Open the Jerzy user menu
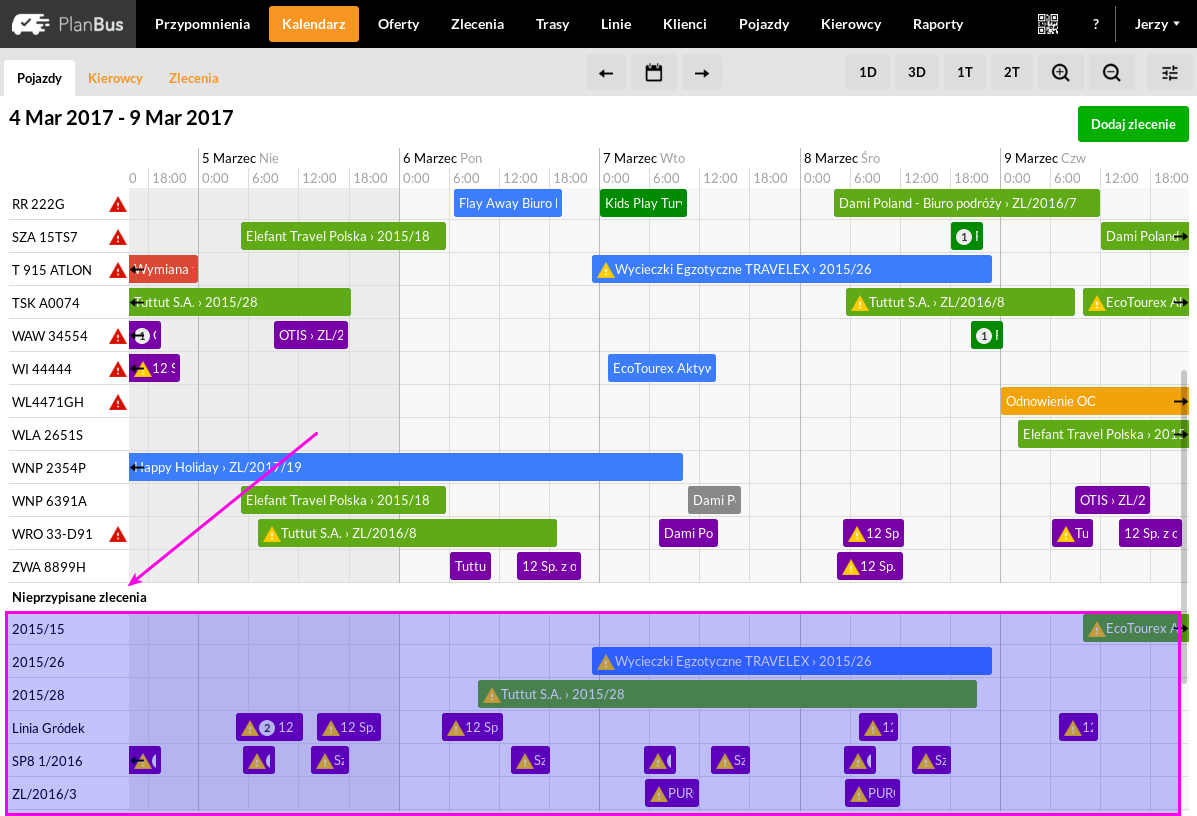1197x816 pixels. [1157, 24]
